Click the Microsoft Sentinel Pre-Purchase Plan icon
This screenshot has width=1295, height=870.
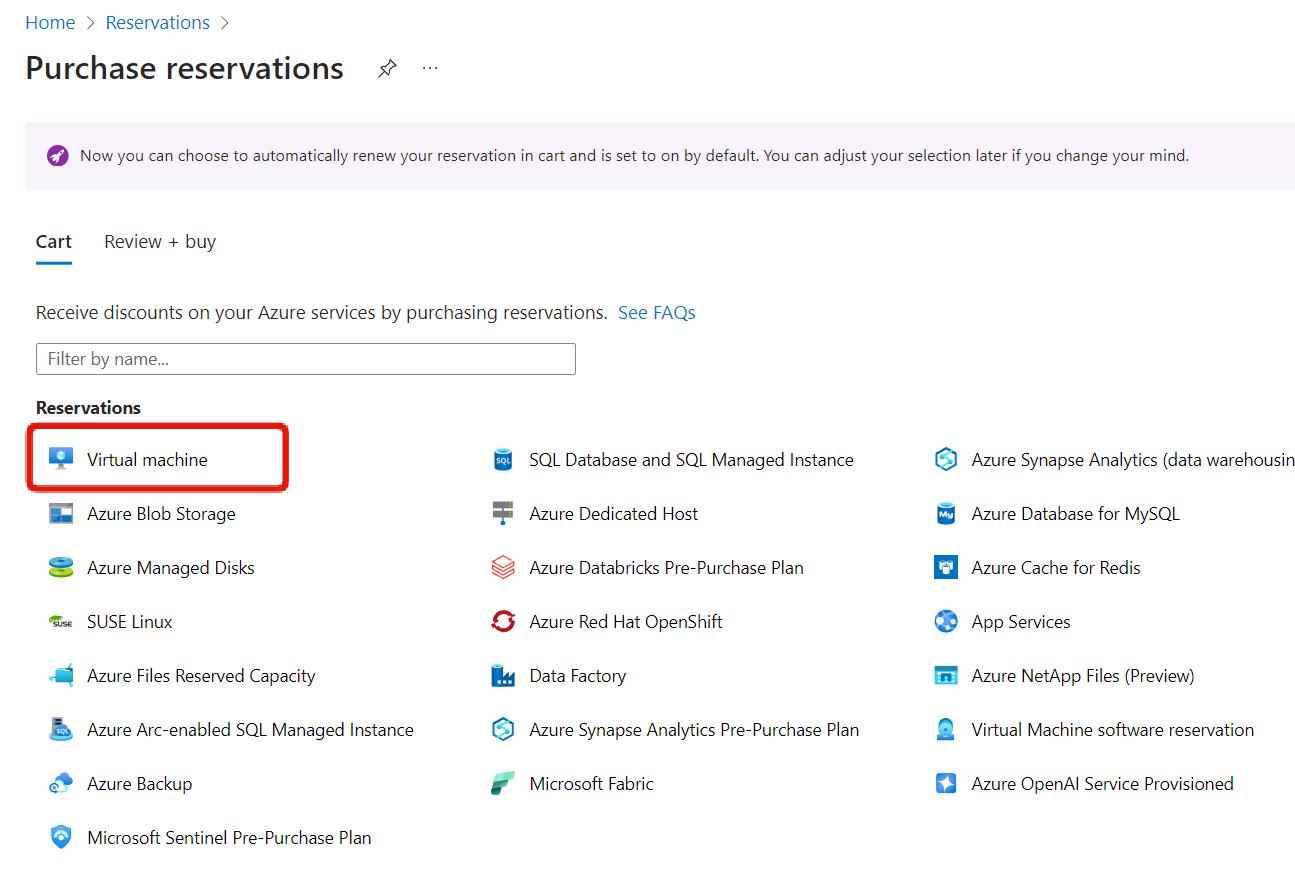point(61,837)
